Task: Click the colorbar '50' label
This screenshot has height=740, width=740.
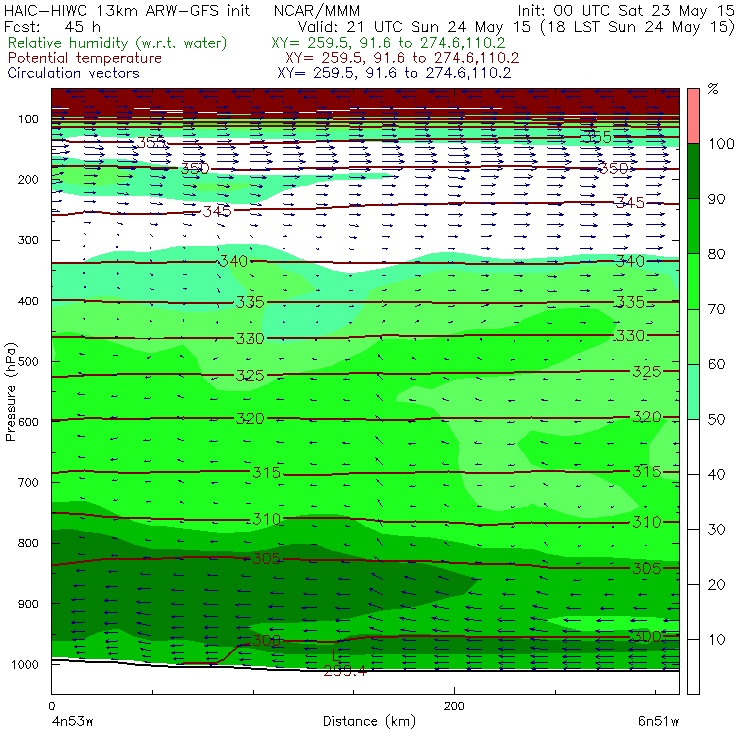Action: [716, 420]
